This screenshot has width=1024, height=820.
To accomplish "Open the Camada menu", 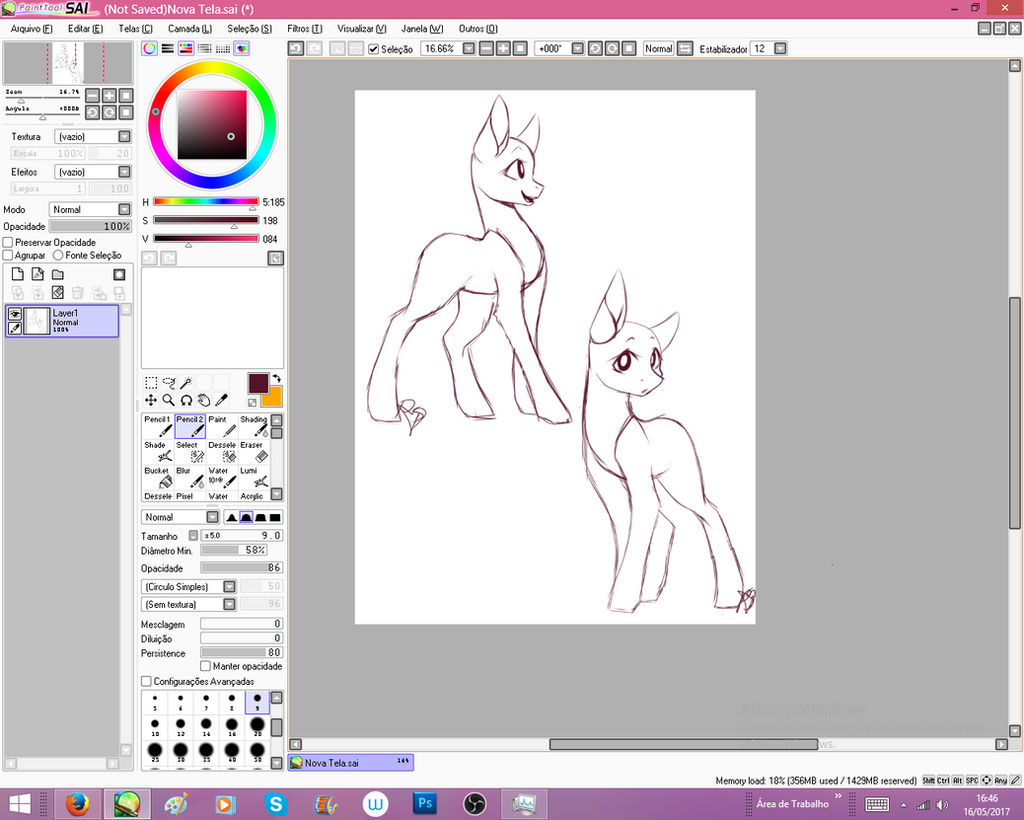I will coord(190,29).
